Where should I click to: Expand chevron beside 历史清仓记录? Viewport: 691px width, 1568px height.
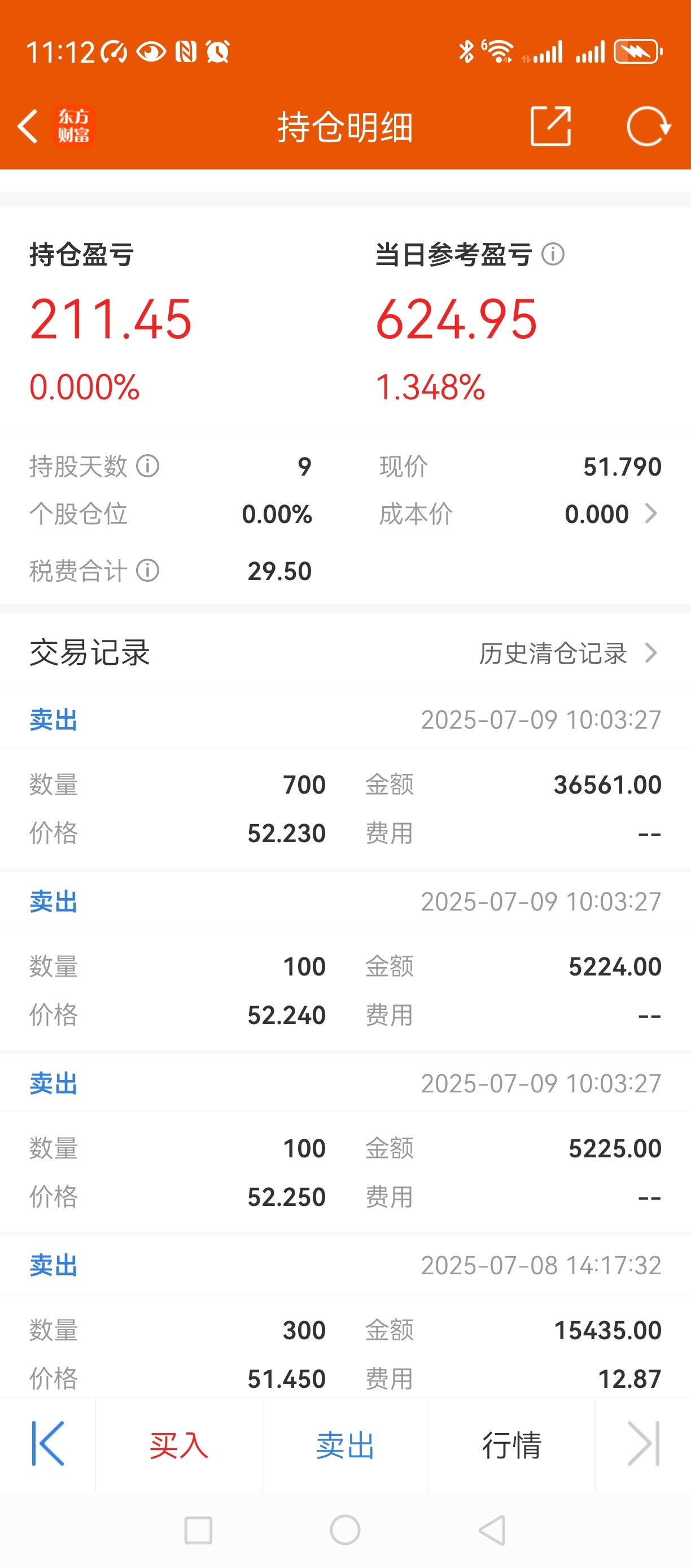tap(651, 653)
